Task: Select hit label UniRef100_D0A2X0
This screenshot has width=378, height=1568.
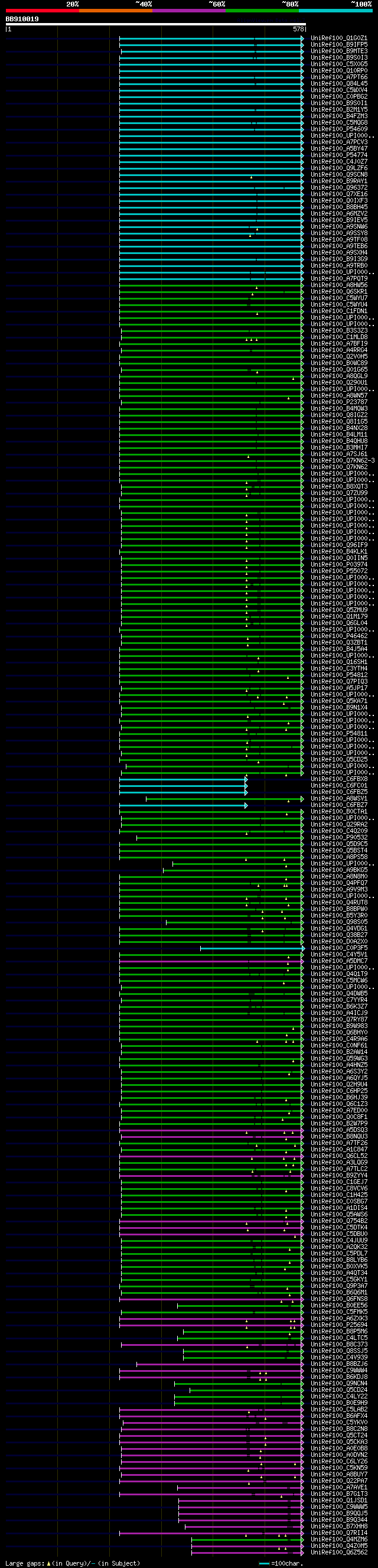Action: pyautogui.click(x=339, y=941)
